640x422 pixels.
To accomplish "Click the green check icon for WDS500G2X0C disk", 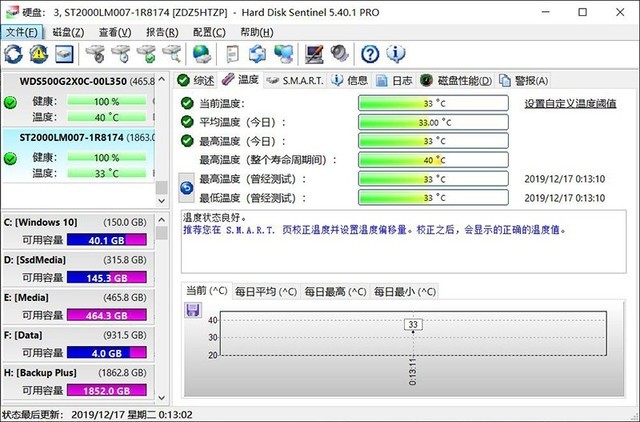I will pyautogui.click(x=10, y=102).
